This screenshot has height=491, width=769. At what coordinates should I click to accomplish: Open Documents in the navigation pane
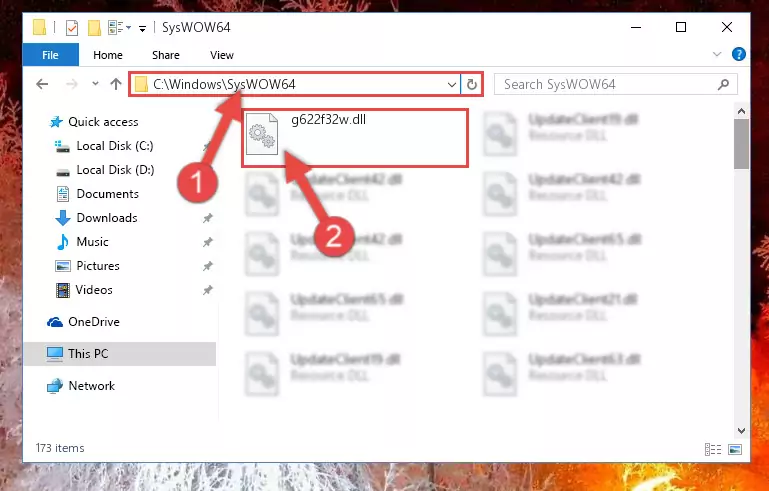click(107, 194)
